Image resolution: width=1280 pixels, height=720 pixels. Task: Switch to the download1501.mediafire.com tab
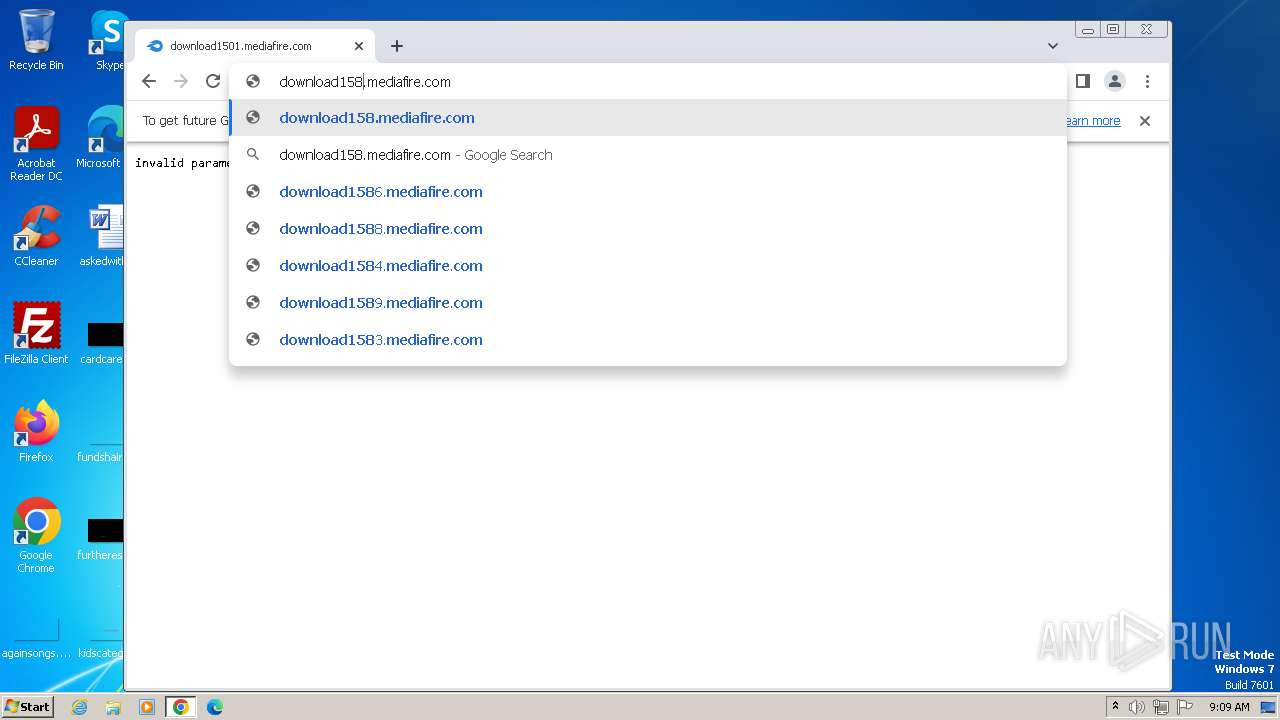pyautogui.click(x=255, y=46)
